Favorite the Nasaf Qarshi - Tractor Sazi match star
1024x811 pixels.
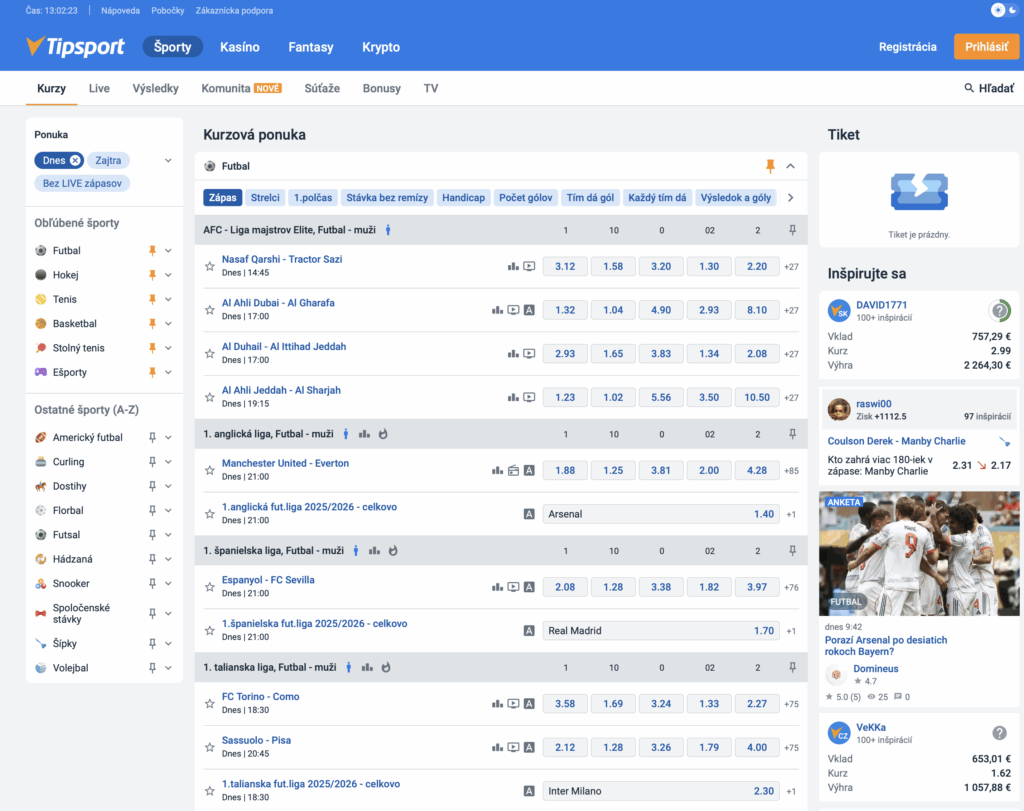(210, 267)
